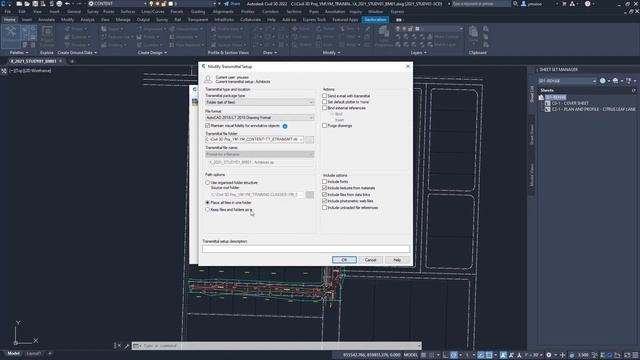Uncheck Include files from data links

(x=324, y=195)
